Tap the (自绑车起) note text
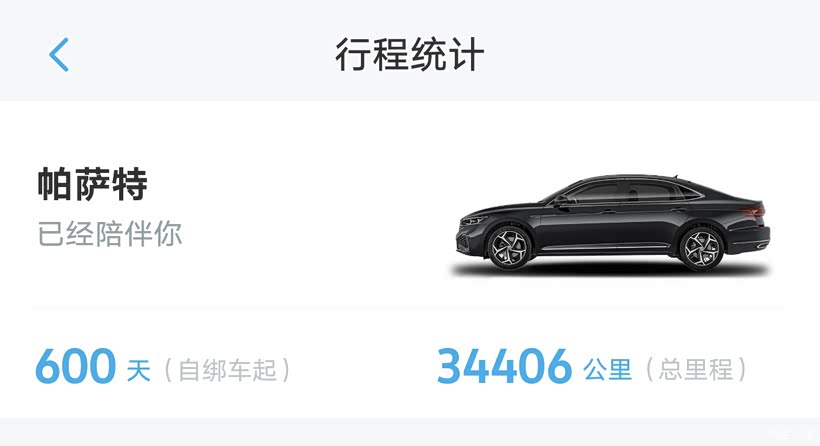 pyautogui.click(x=227, y=370)
